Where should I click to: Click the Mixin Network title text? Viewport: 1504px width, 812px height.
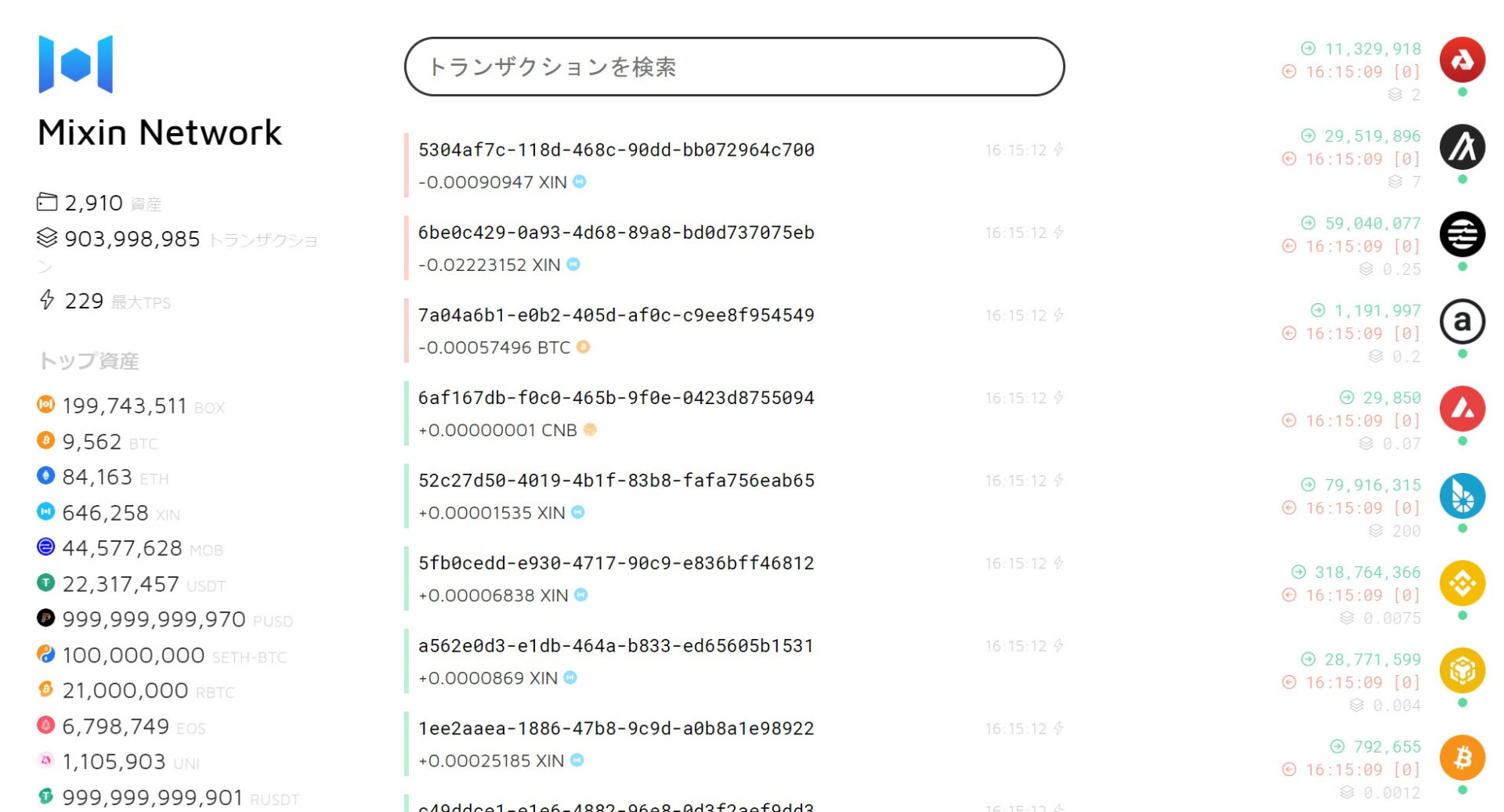[x=160, y=132]
